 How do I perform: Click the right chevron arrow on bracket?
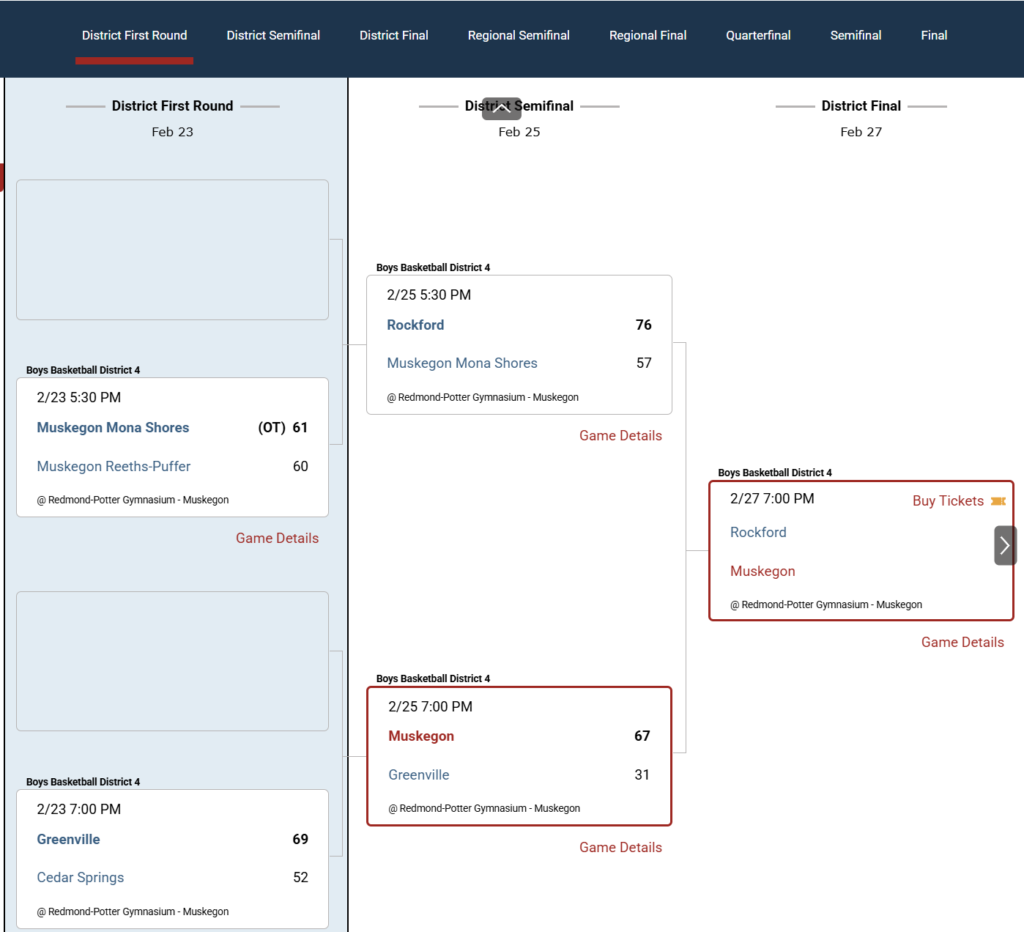pos(1005,546)
